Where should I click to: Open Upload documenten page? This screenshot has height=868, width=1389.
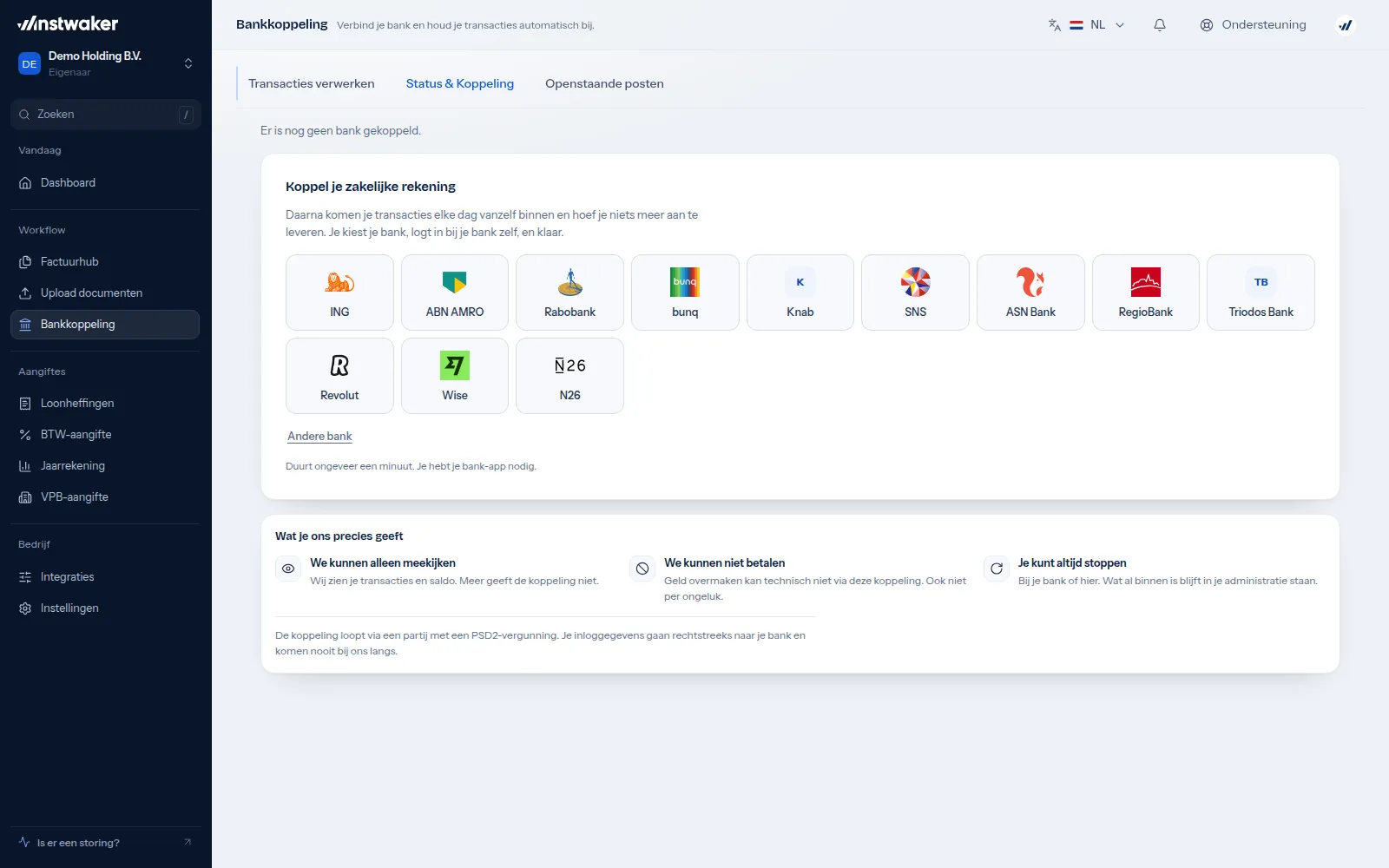coord(105,293)
